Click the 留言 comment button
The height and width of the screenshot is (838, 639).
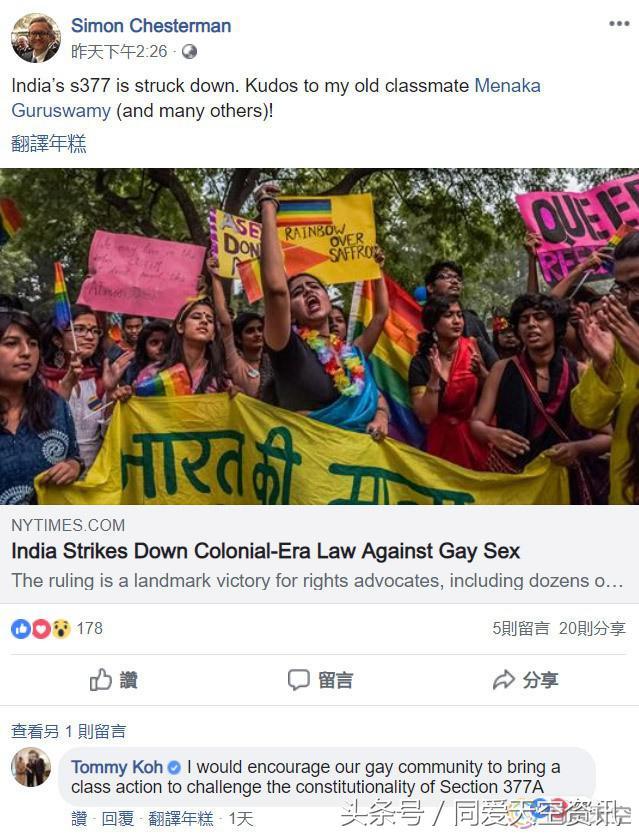point(320,680)
